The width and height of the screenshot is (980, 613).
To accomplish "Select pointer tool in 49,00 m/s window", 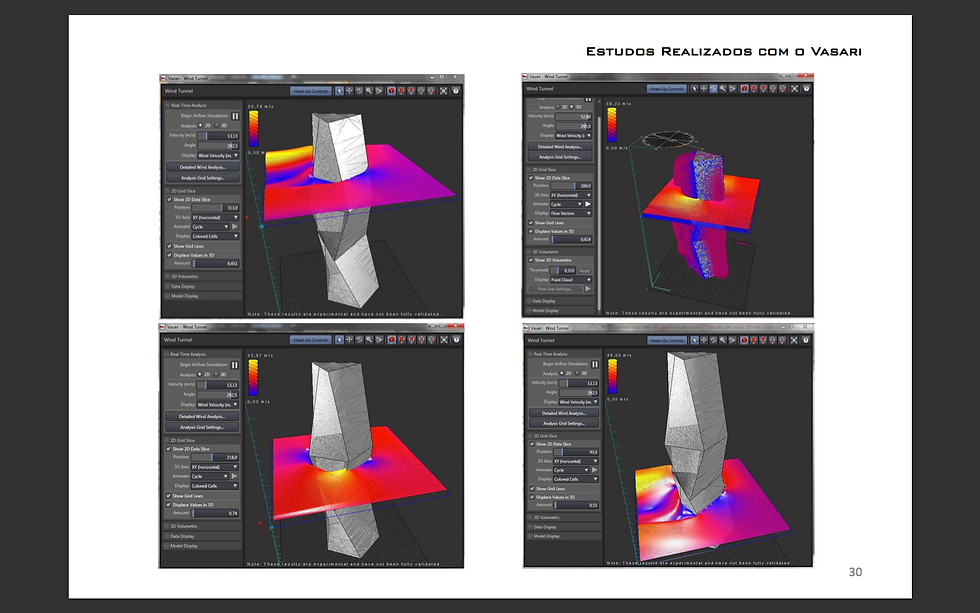I will coord(694,341).
